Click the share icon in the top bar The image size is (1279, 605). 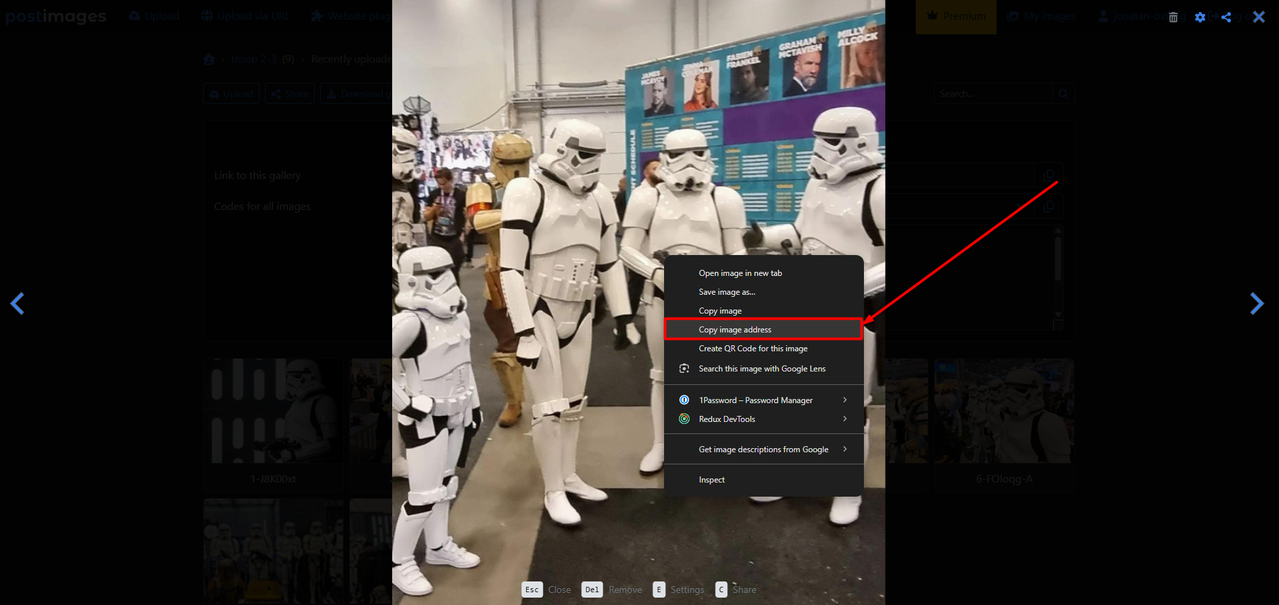(1226, 17)
